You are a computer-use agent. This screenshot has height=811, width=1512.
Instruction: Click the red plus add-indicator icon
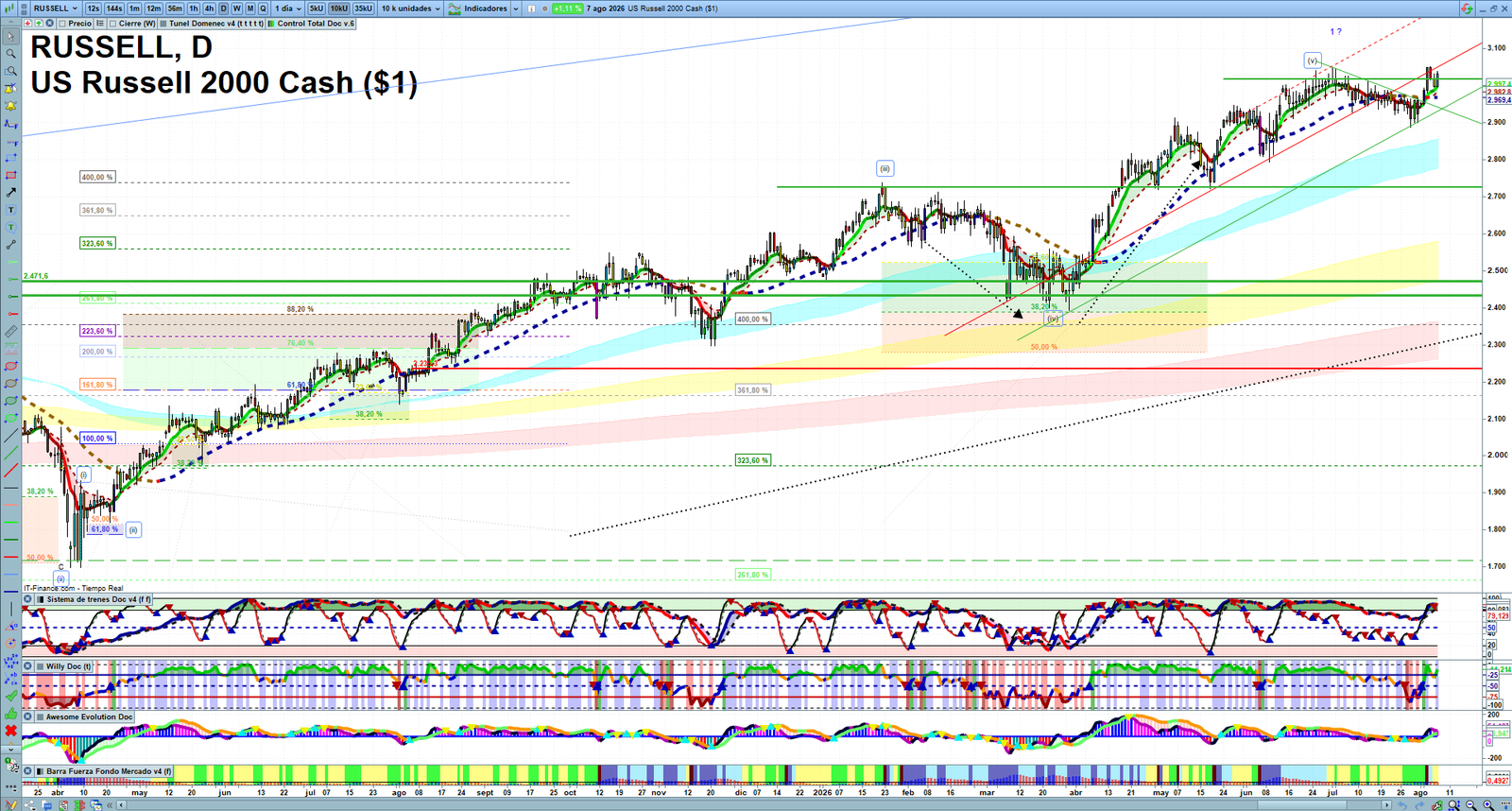27,24
